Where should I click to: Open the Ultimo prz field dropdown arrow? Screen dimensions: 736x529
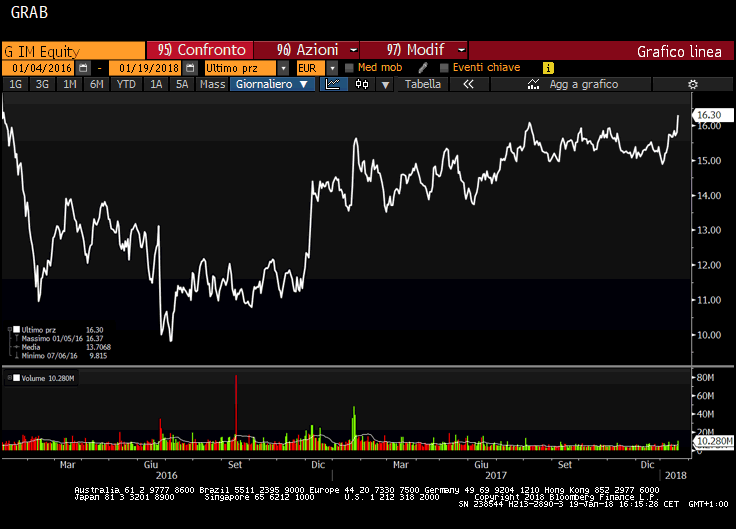point(283,68)
